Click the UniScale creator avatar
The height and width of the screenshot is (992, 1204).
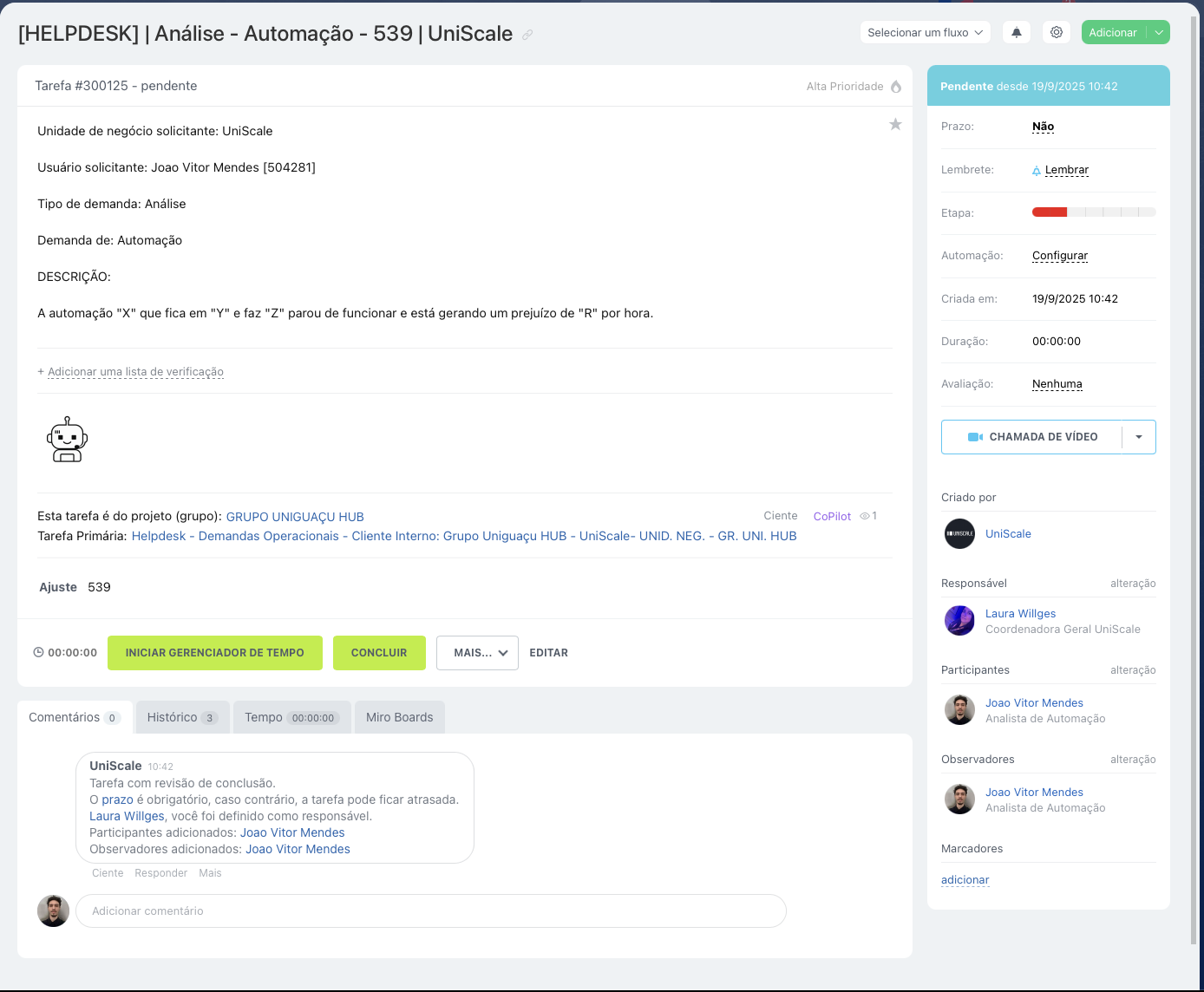959,534
